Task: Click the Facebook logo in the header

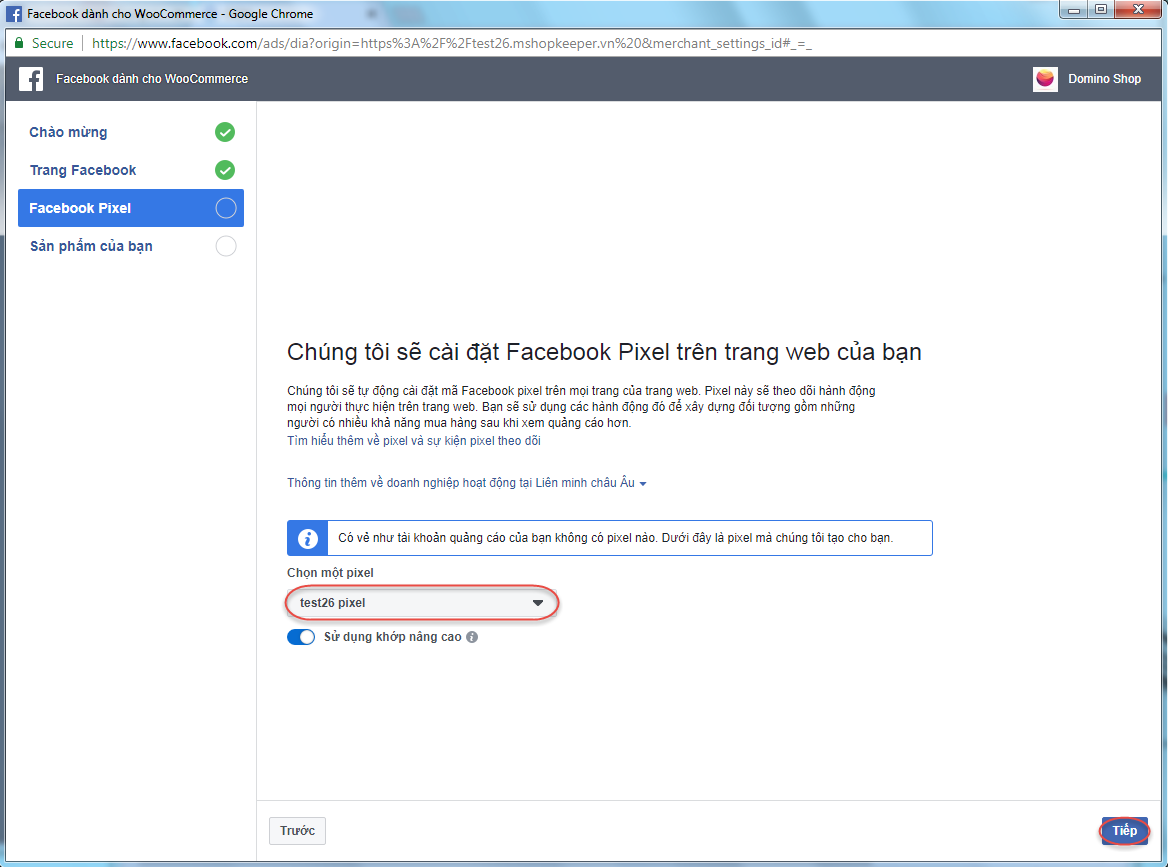Action: click(x=31, y=79)
